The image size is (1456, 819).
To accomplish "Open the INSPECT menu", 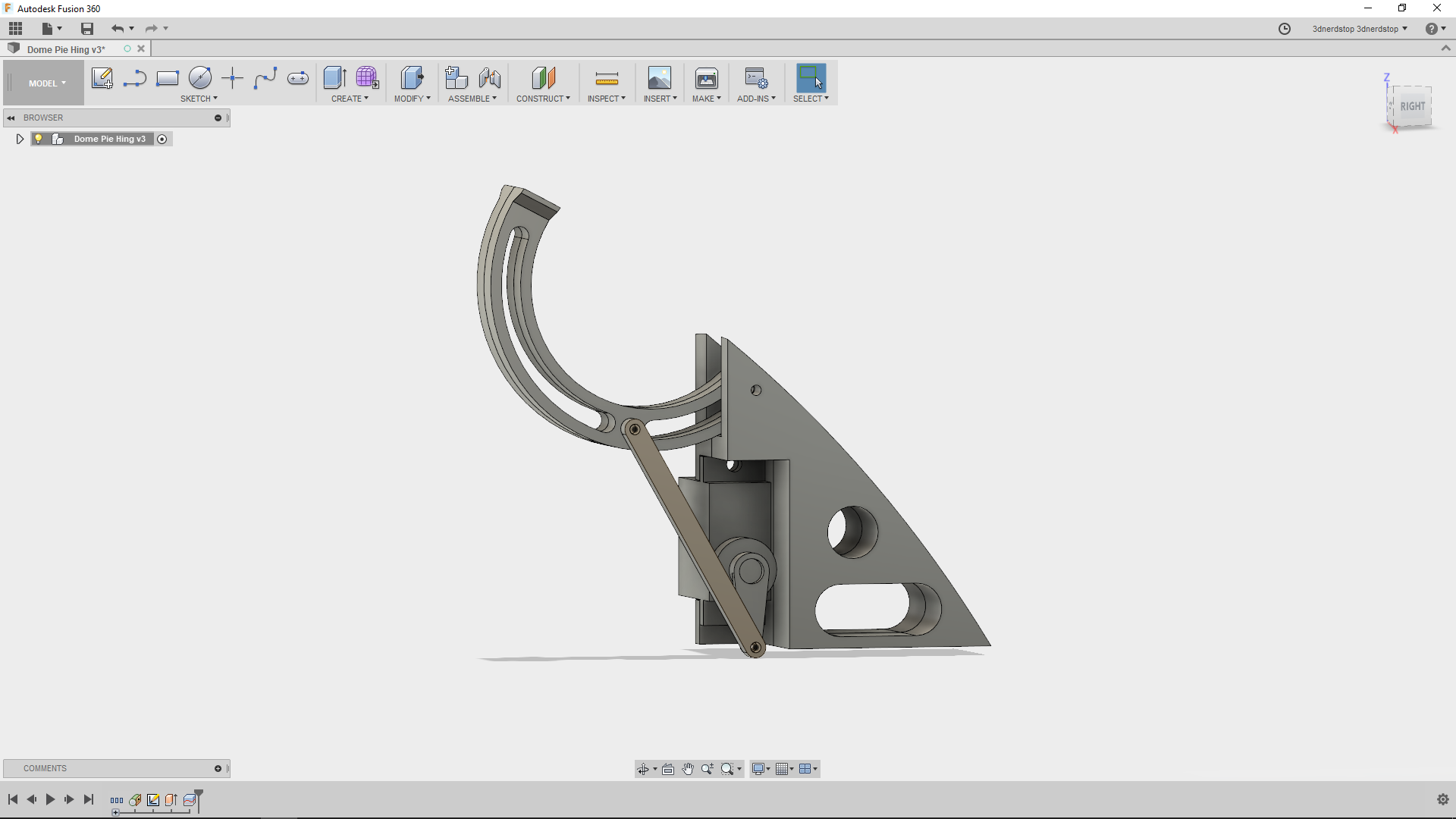I will [x=607, y=99].
